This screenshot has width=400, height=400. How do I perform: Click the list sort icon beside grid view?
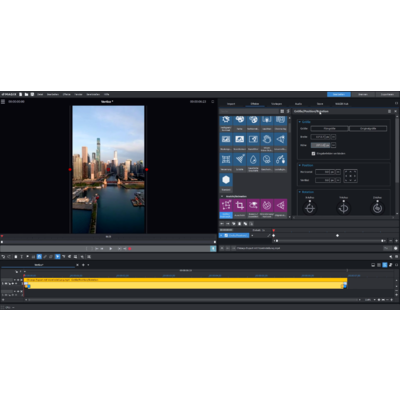[288, 111]
